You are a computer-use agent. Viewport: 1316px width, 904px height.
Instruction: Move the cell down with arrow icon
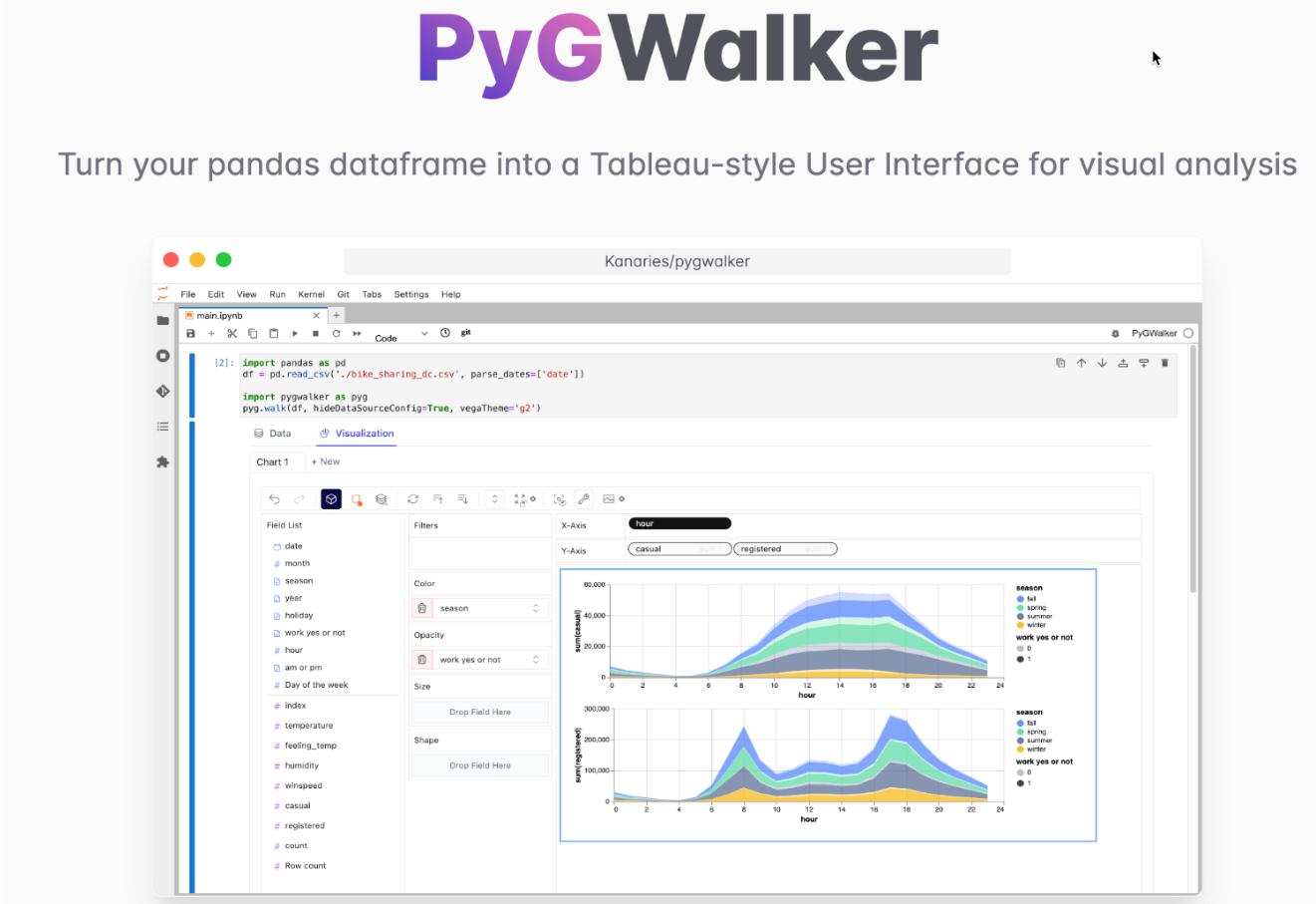1102,363
